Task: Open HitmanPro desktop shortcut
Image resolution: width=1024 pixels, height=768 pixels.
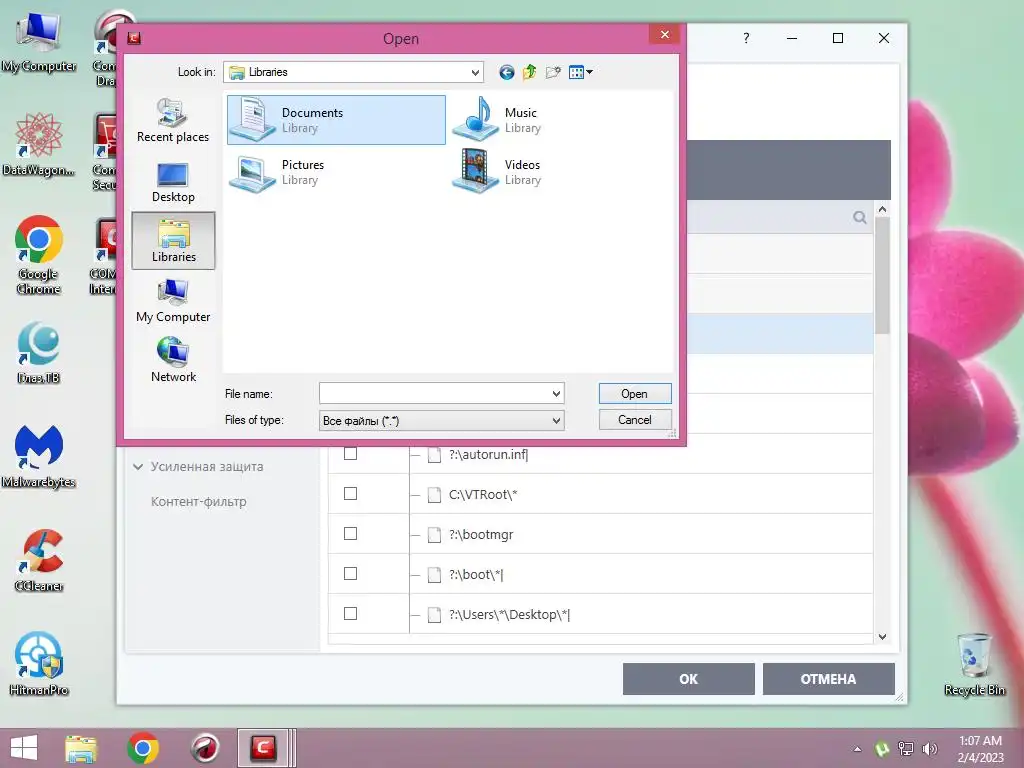Action: [39, 664]
